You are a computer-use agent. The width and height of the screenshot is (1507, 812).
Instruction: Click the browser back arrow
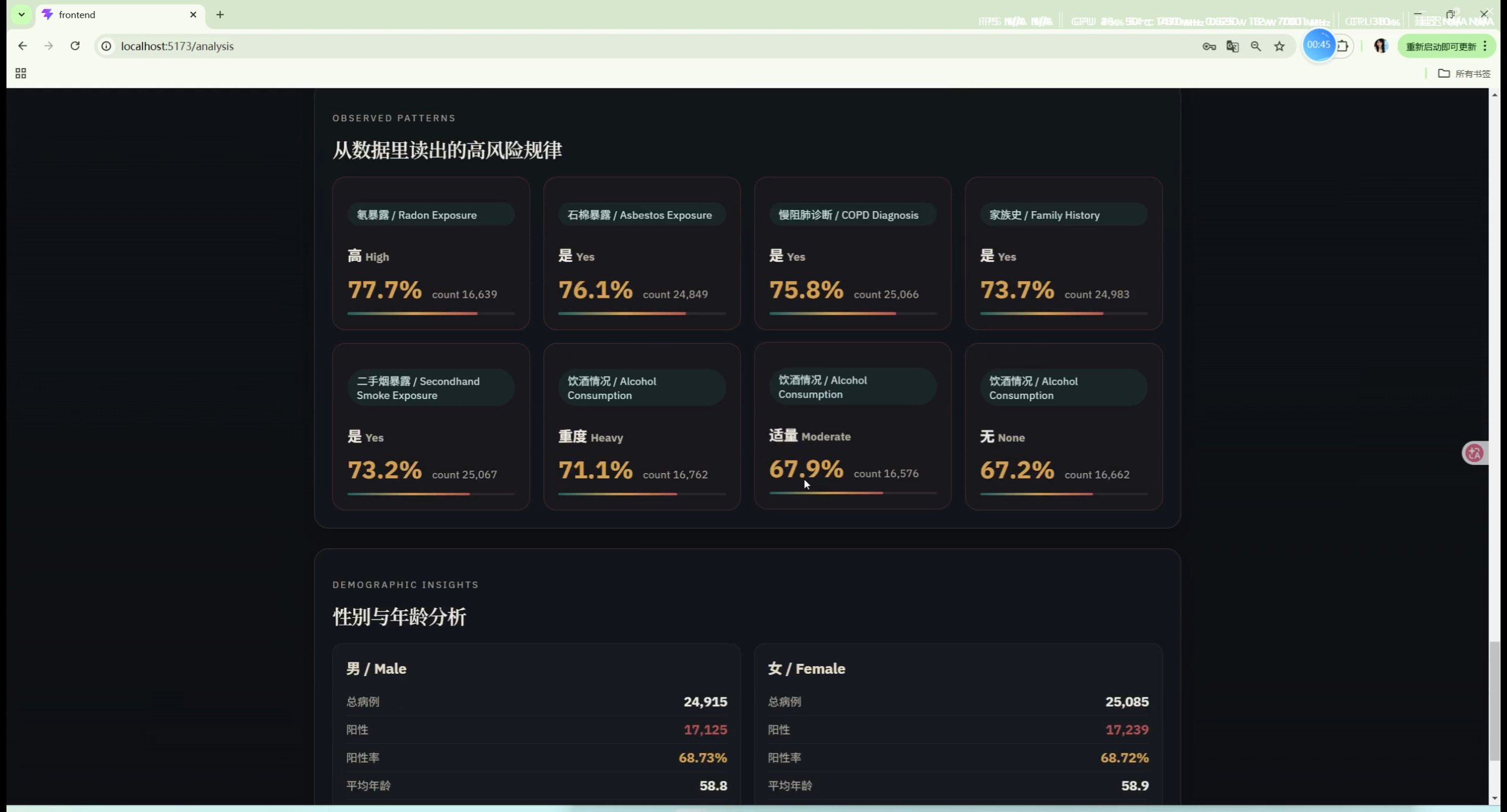coord(22,46)
